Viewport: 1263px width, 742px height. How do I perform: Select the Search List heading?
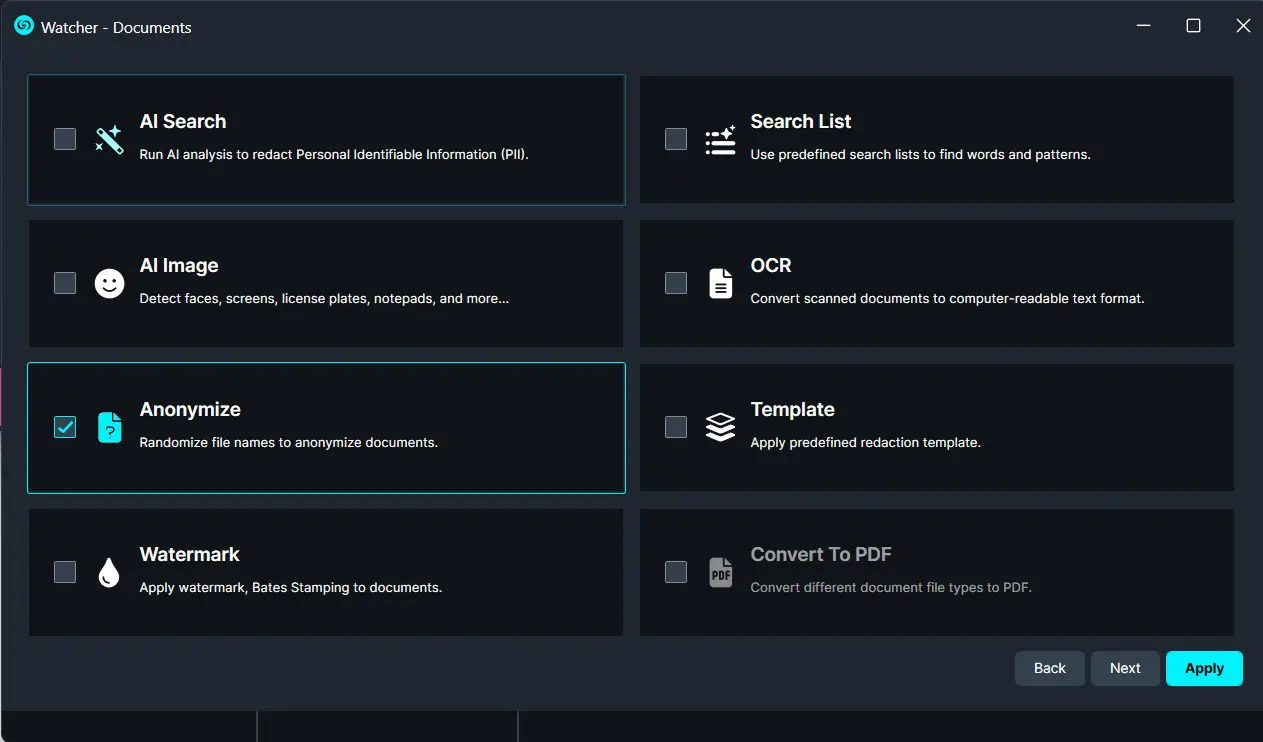(801, 121)
